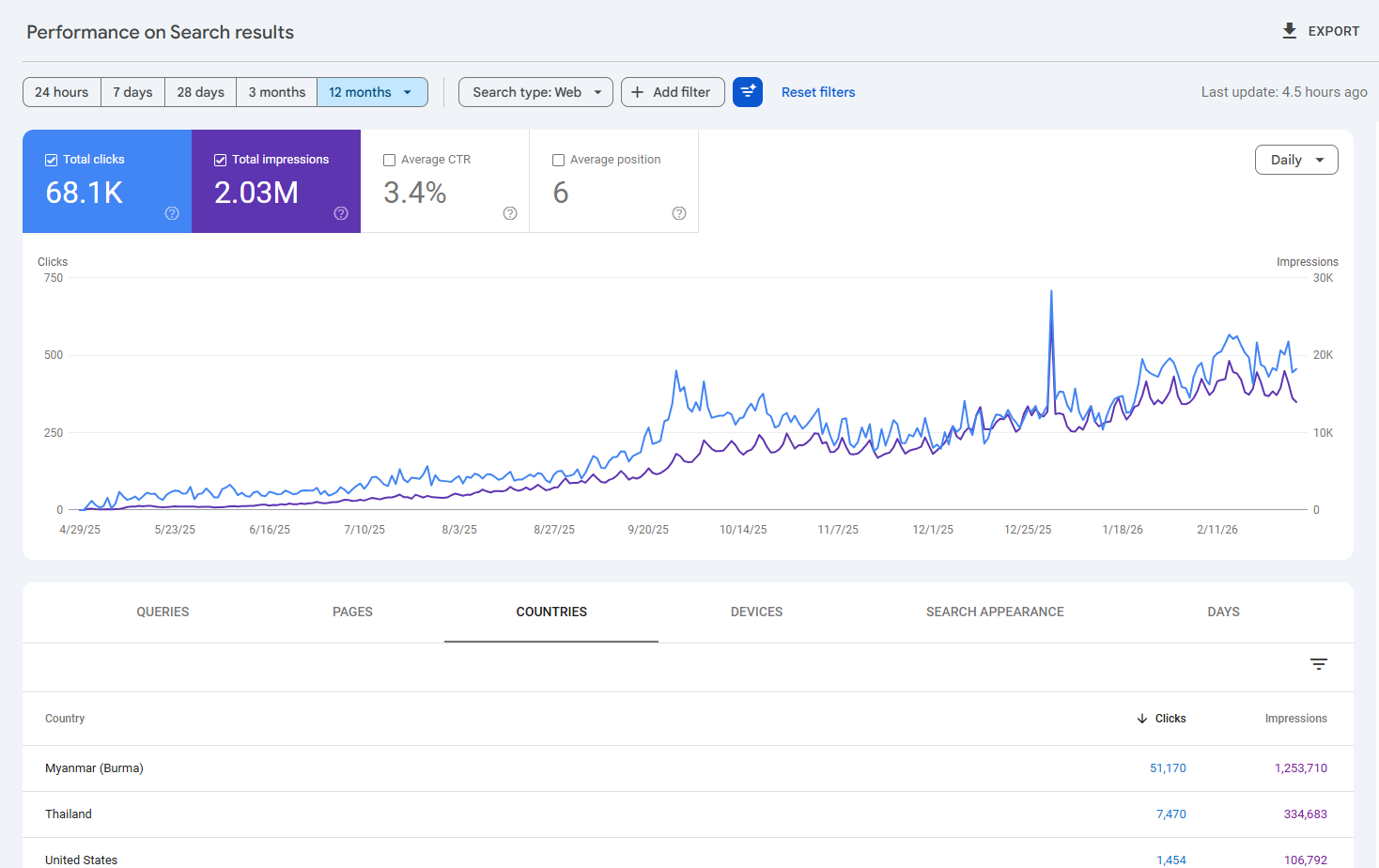Click the Reset filters link

[x=817, y=91]
